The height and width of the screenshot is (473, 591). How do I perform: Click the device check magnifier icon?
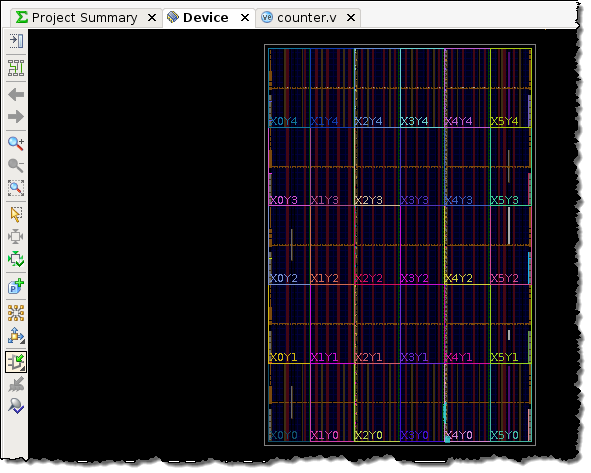[16, 406]
